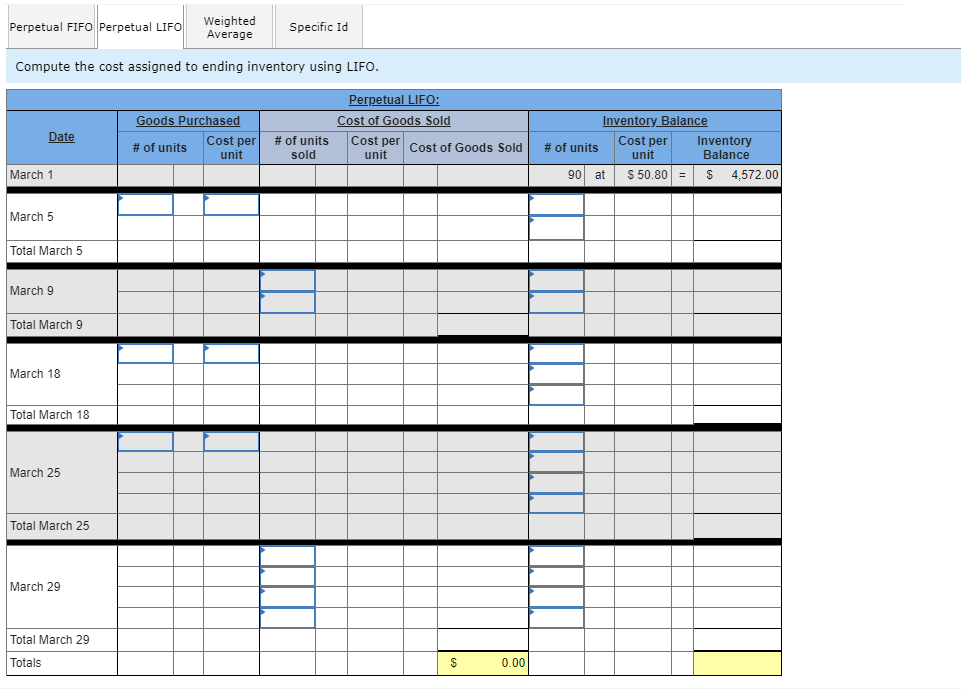Click the March 18 units purchased cell
The height and width of the screenshot is (689, 961).
(146, 353)
